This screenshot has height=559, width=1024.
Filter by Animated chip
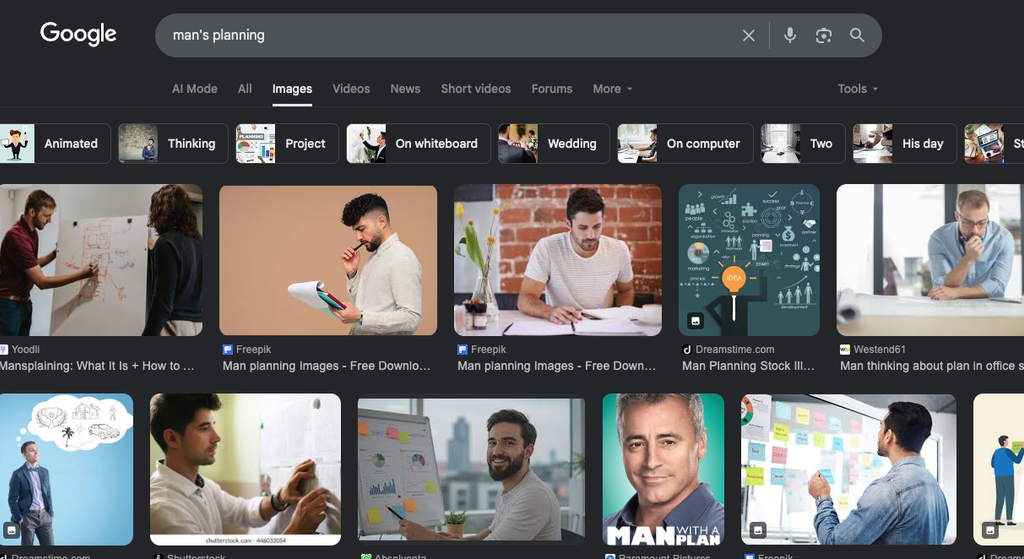pyautogui.click(x=55, y=144)
